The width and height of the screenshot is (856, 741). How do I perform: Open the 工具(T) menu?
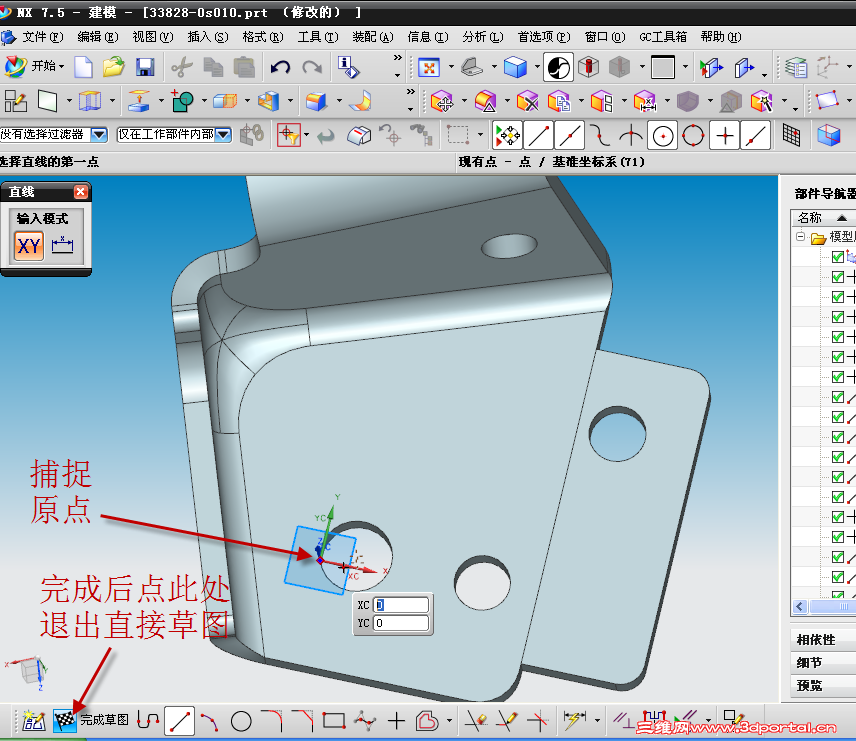(x=318, y=37)
